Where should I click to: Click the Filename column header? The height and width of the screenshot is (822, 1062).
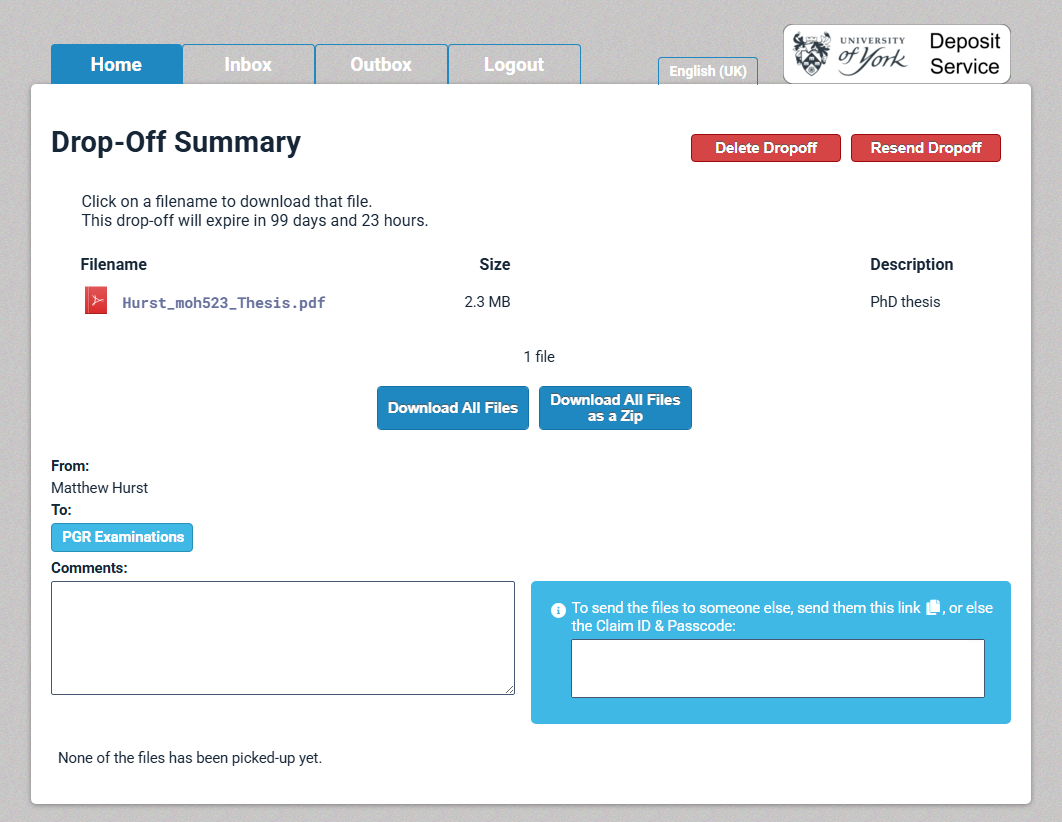coord(113,265)
